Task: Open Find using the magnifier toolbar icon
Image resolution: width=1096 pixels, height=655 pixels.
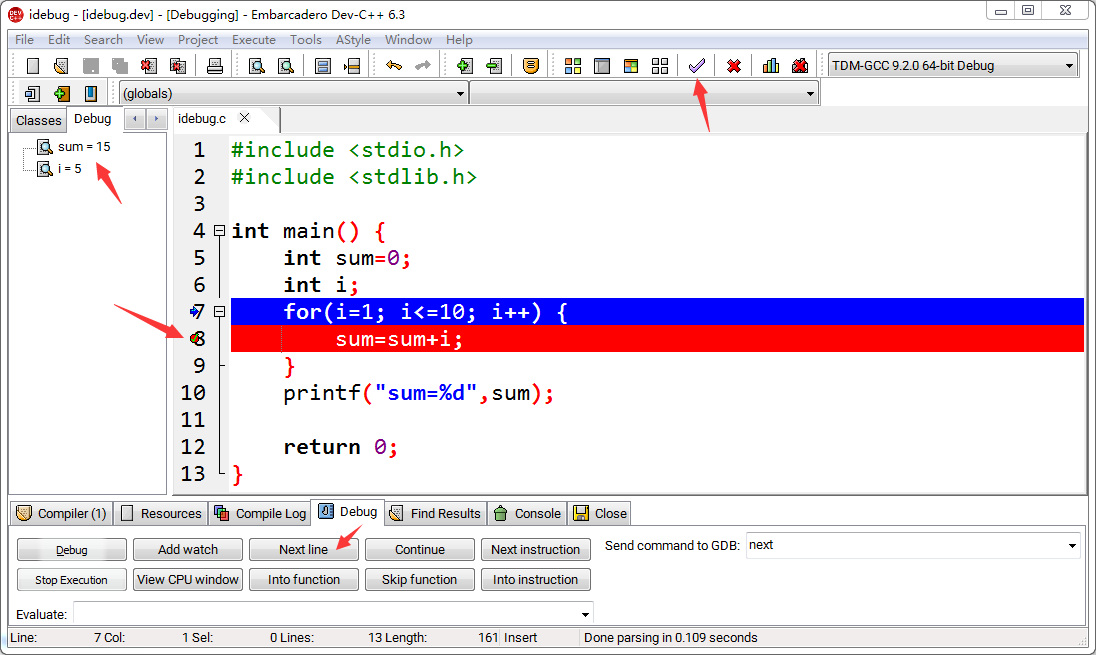Action: [x=258, y=65]
